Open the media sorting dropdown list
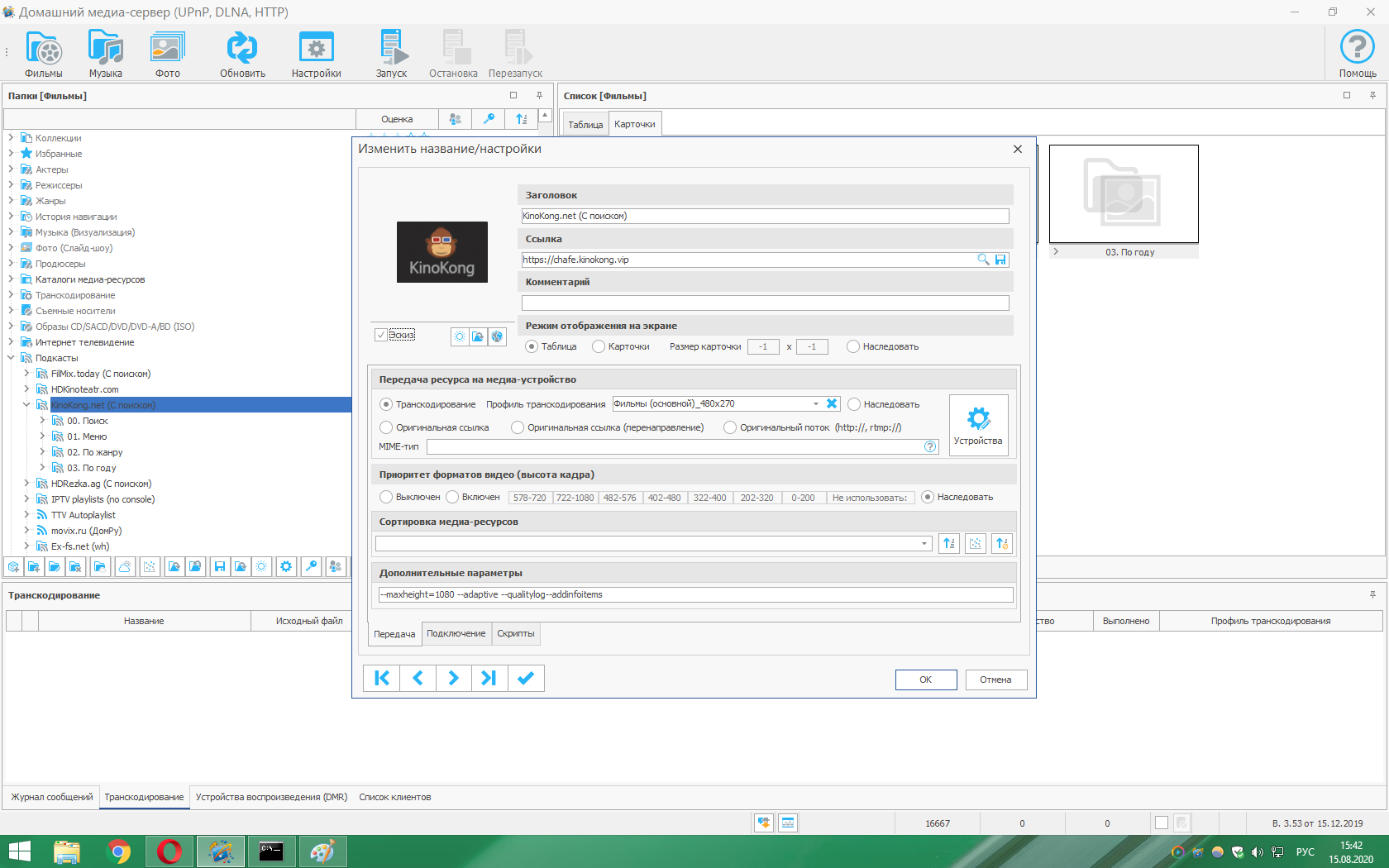This screenshot has height=868, width=1389. point(924,543)
